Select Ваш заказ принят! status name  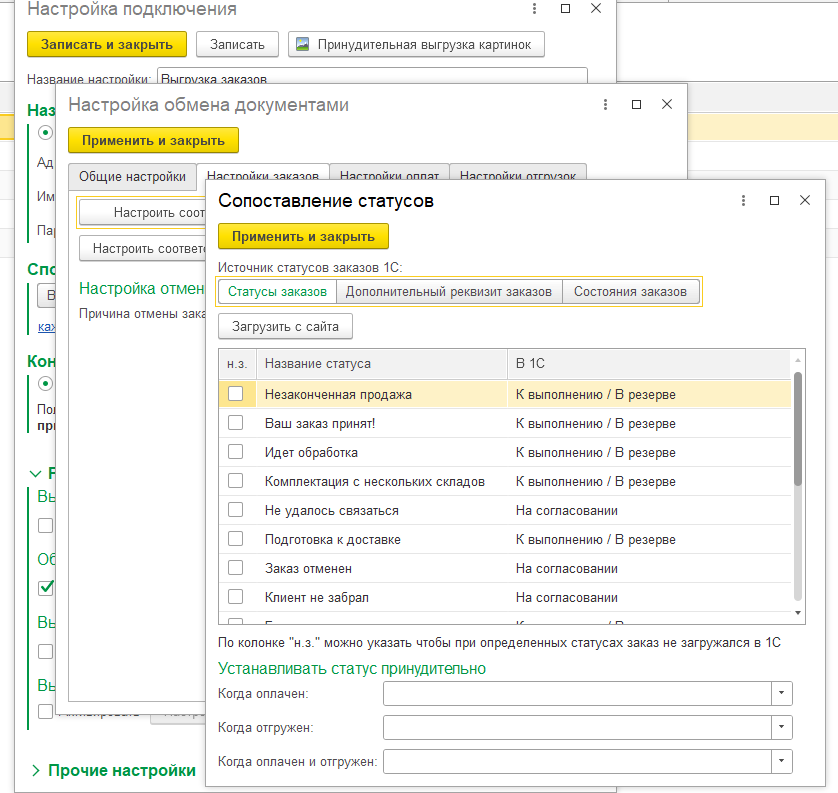click(x=320, y=423)
